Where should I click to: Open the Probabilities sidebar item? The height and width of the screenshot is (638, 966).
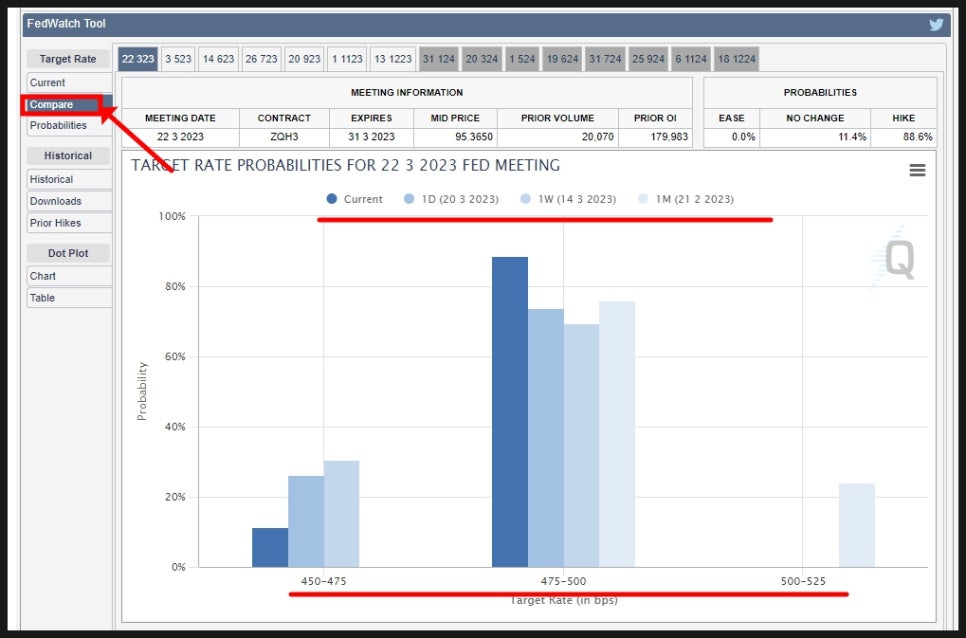click(69, 126)
